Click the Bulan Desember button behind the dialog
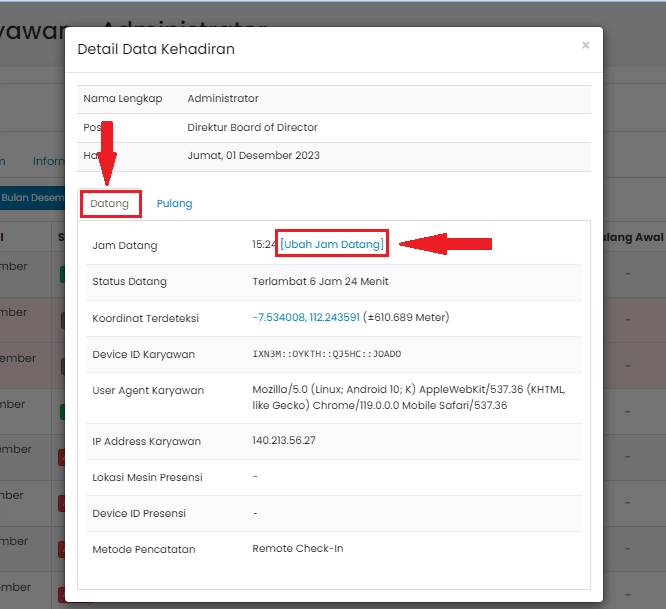 (x=32, y=198)
